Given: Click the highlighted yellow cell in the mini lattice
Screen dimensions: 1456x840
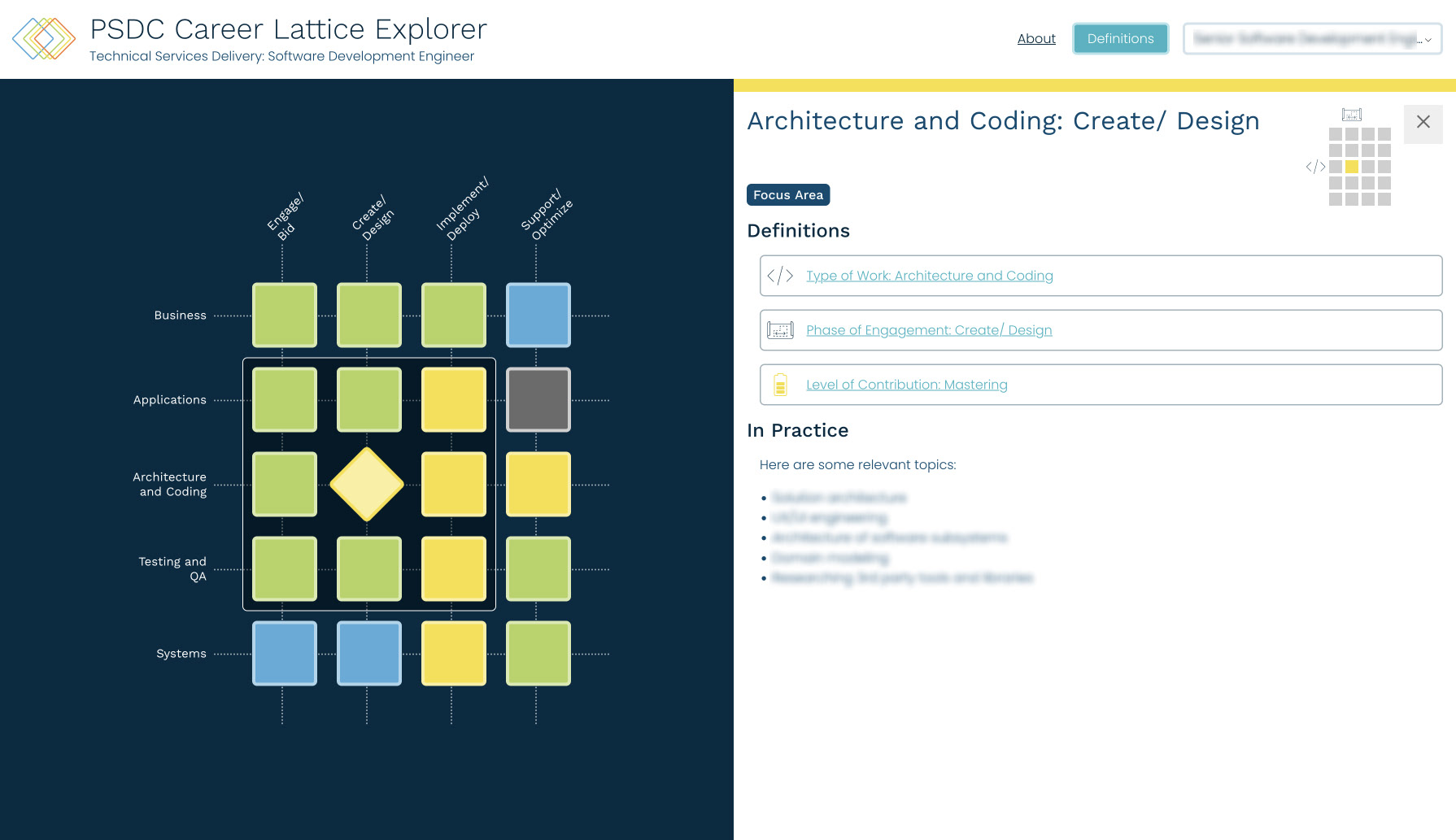Looking at the screenshot, I should (1352, 167).
